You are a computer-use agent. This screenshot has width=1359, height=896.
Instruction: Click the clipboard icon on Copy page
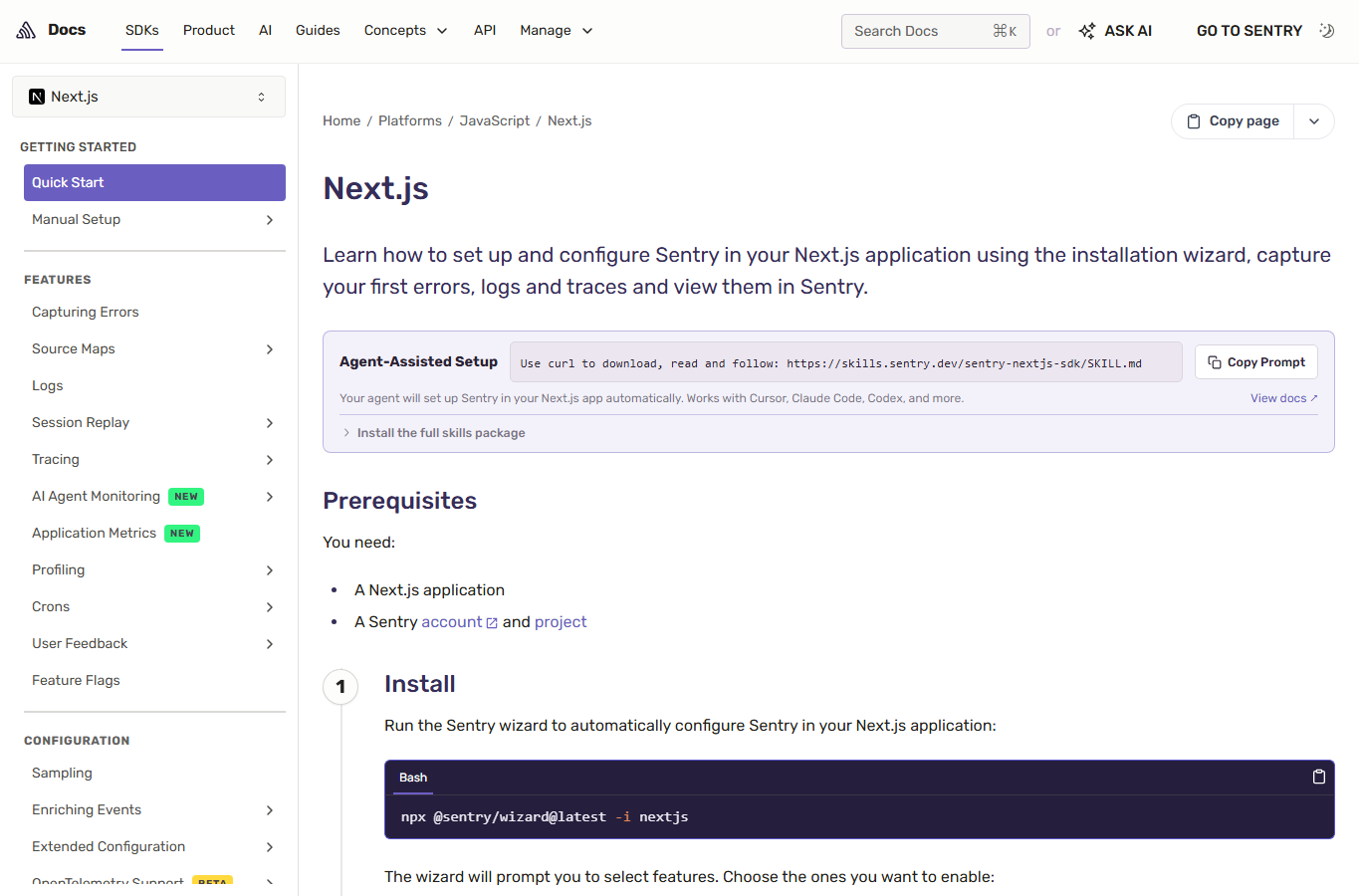(x=1193, y=121)
